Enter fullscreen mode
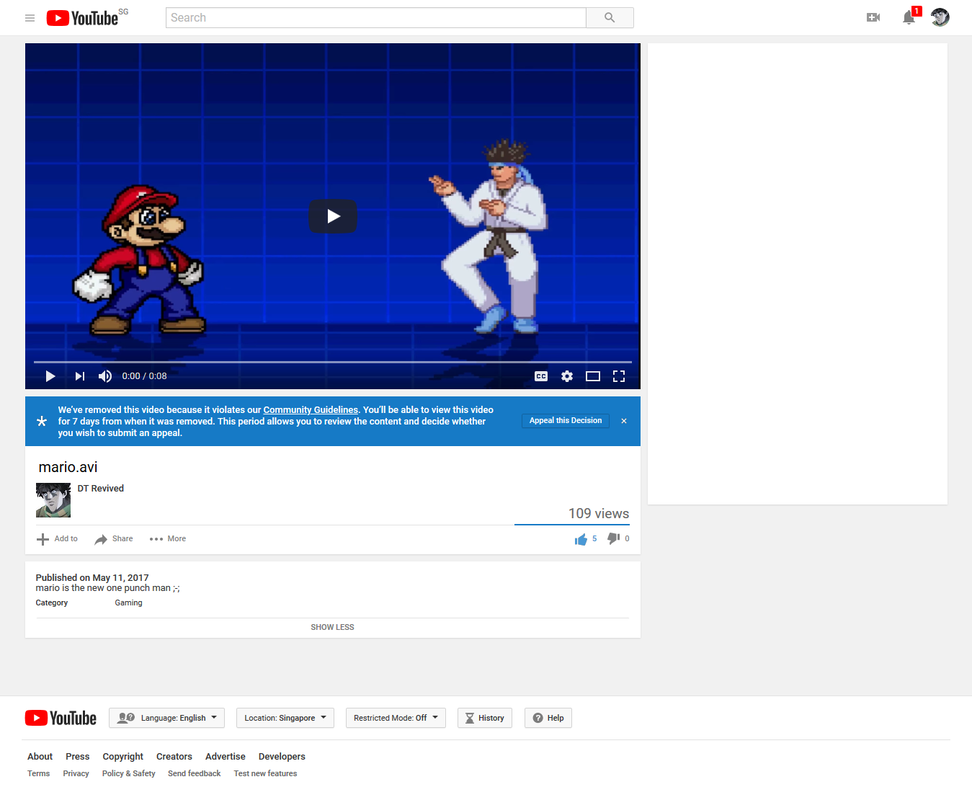Viewport: 972px width, 800px height. point(619,376)
